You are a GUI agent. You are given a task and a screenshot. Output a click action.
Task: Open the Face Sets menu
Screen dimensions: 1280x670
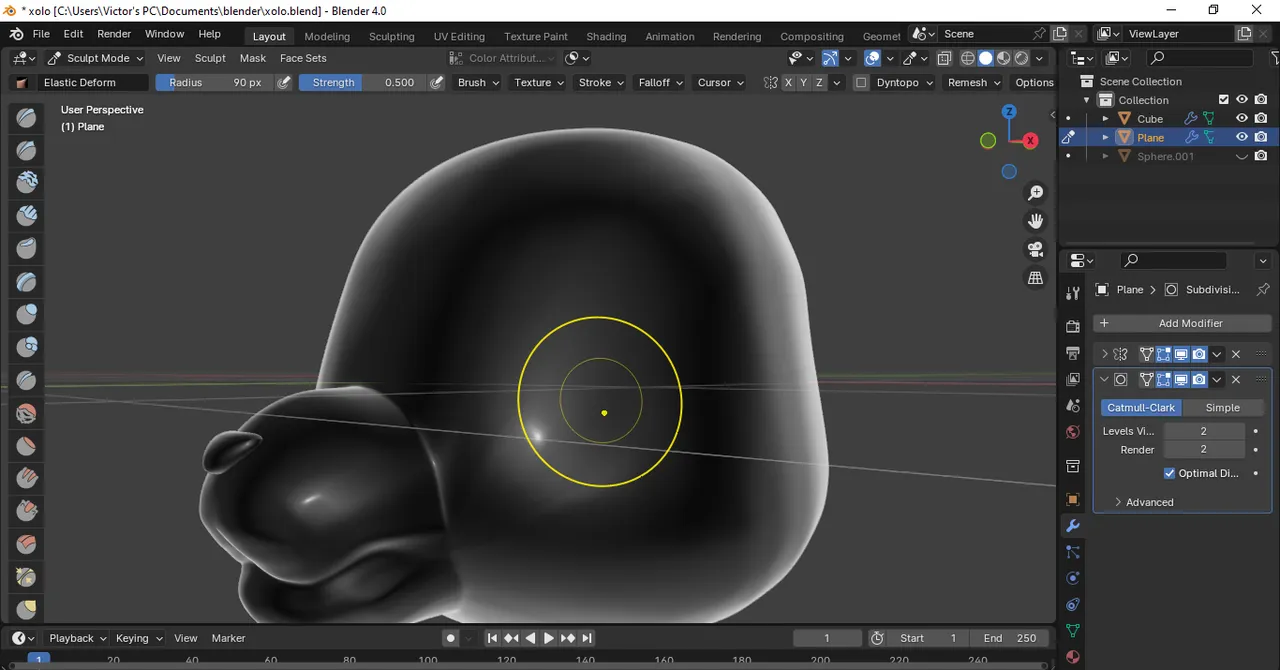point(303,58)
